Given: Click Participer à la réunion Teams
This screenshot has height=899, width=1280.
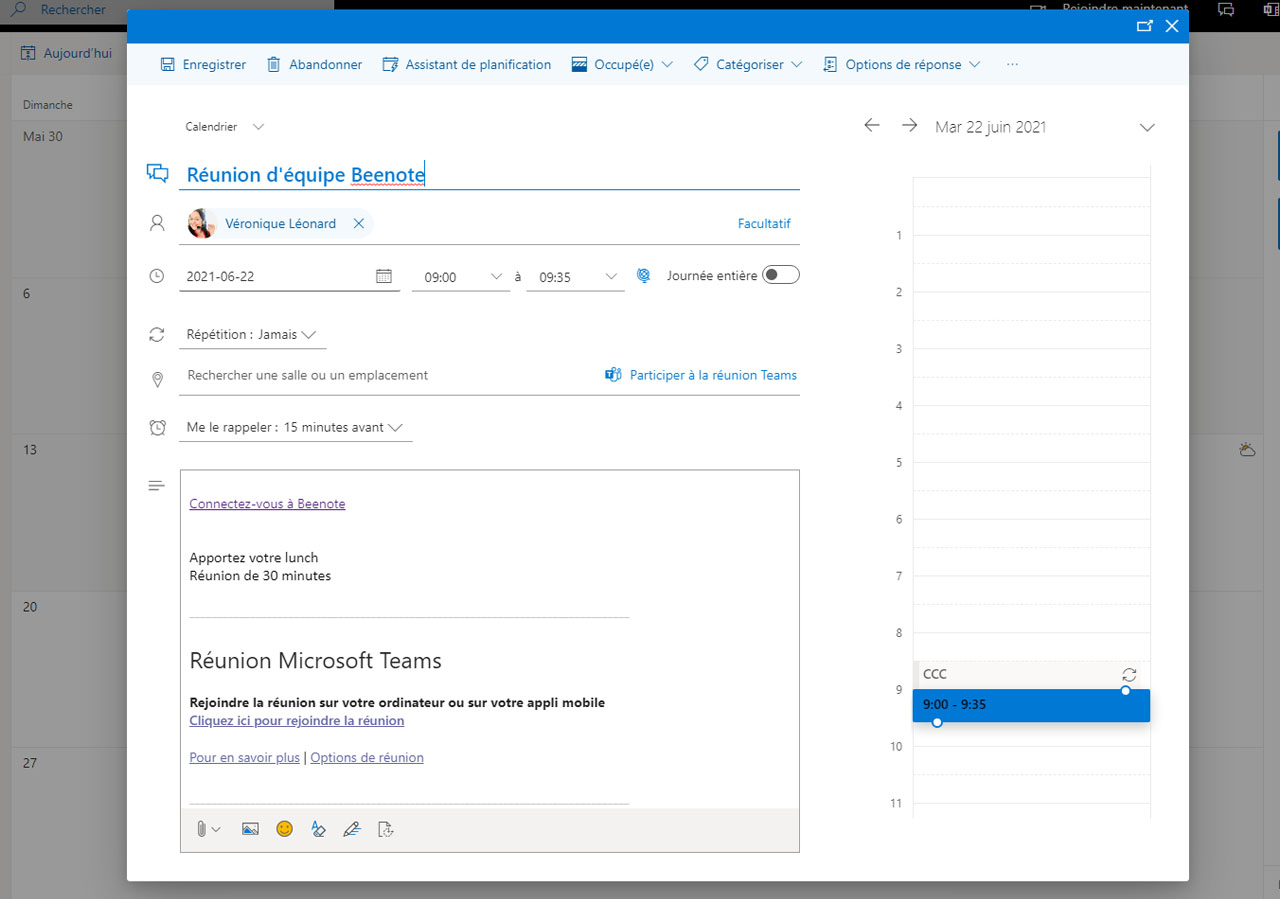Looking at the screenshot, I should (701, 375).
